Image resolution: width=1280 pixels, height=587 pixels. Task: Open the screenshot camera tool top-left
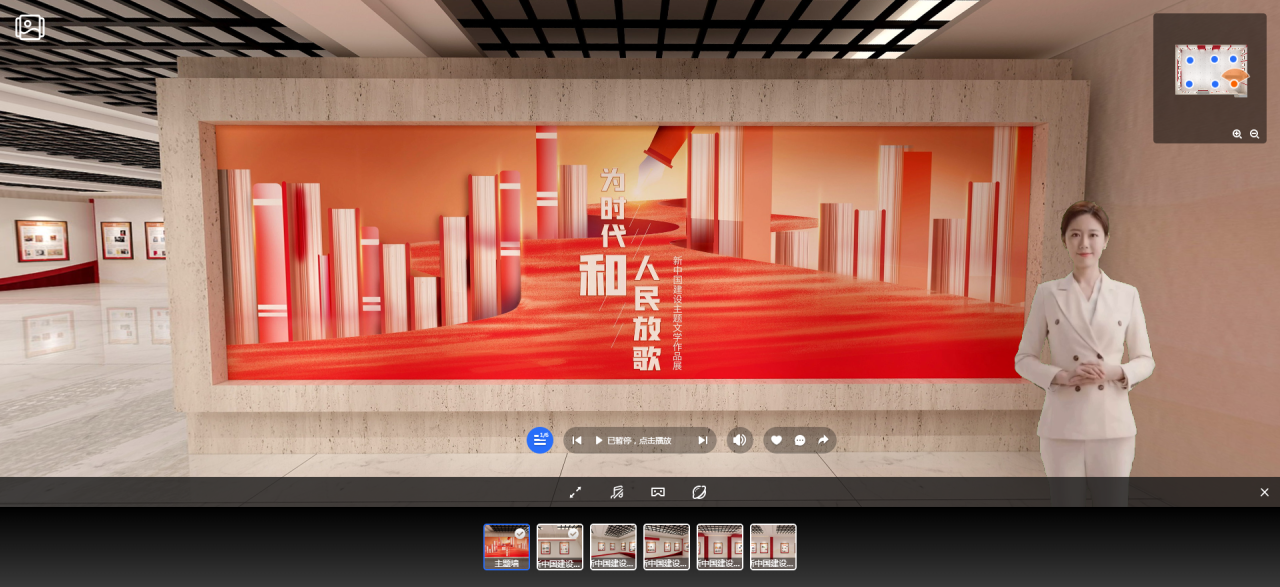[x=28, y=28]
